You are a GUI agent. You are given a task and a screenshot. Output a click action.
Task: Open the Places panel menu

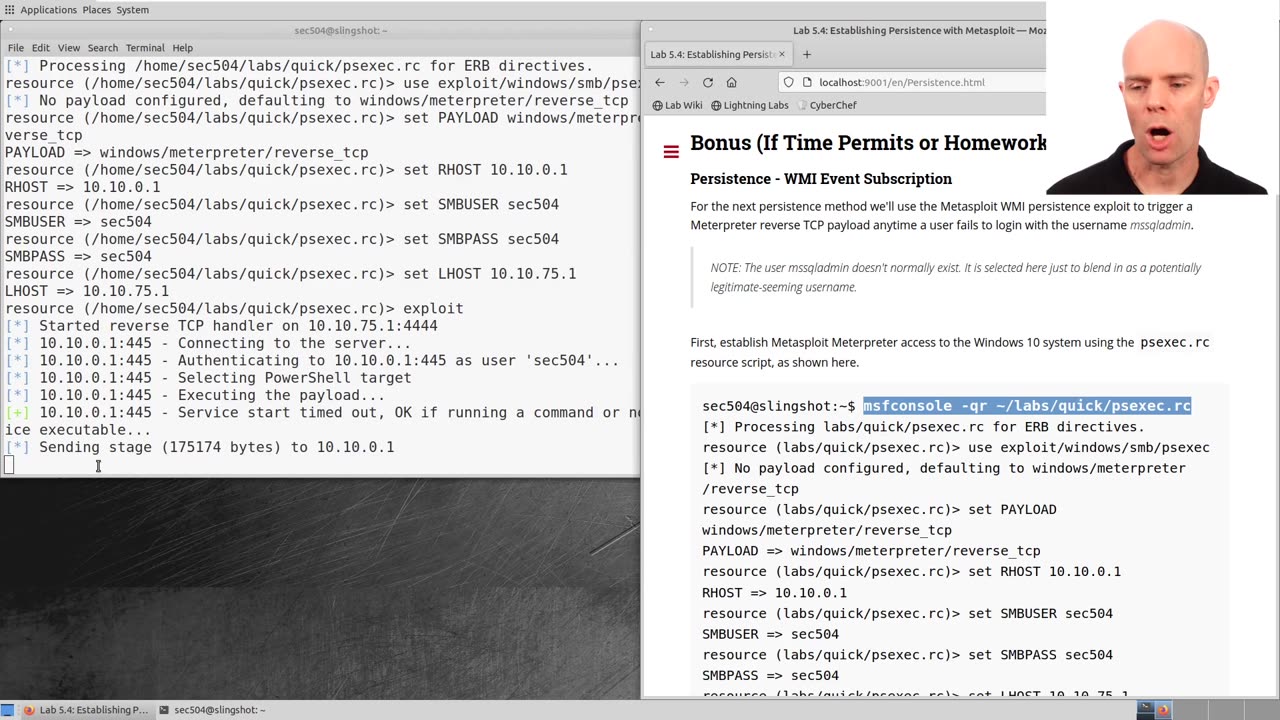point(97,10)
